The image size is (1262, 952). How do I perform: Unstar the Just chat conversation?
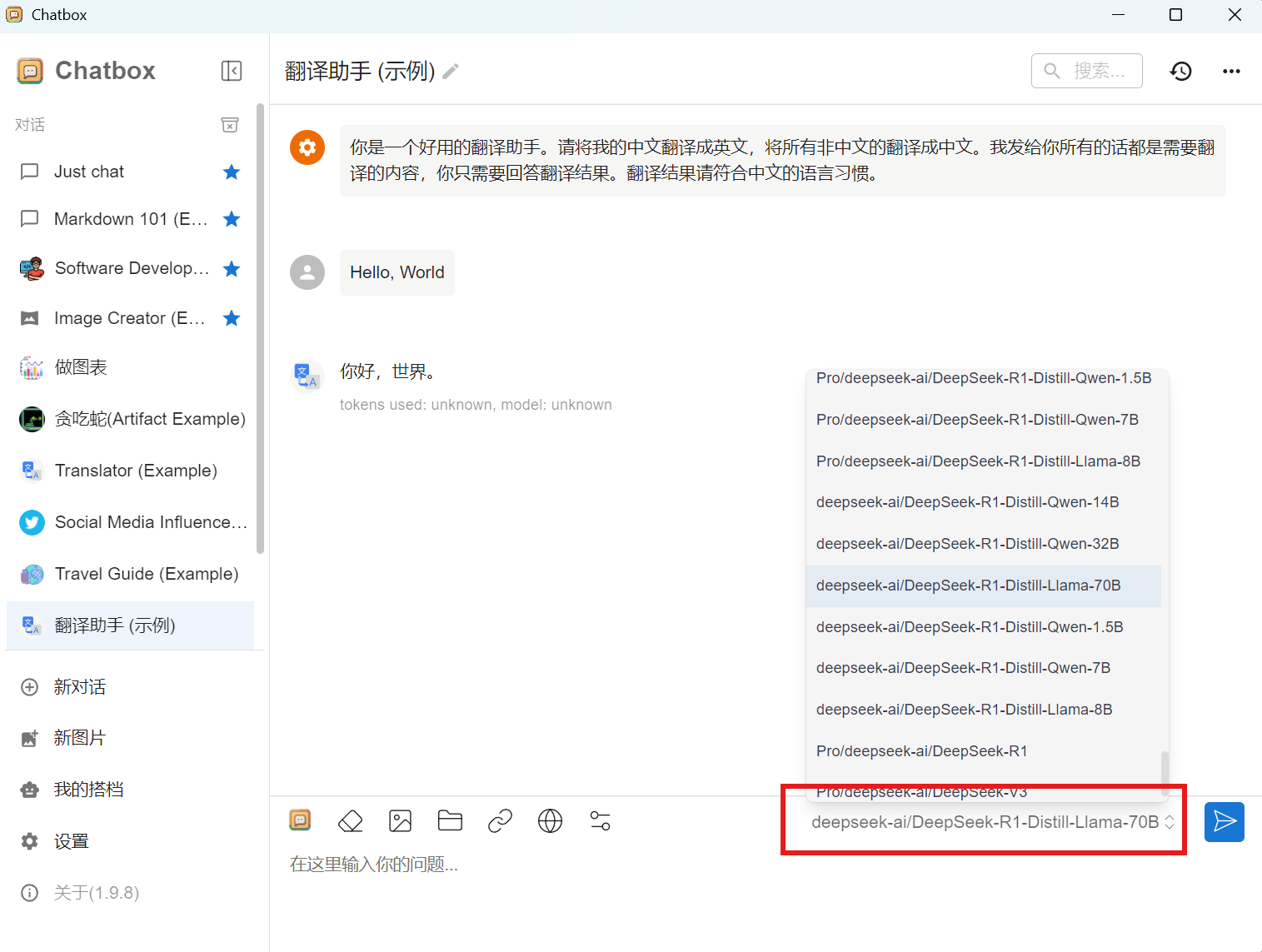click(232, 172)
